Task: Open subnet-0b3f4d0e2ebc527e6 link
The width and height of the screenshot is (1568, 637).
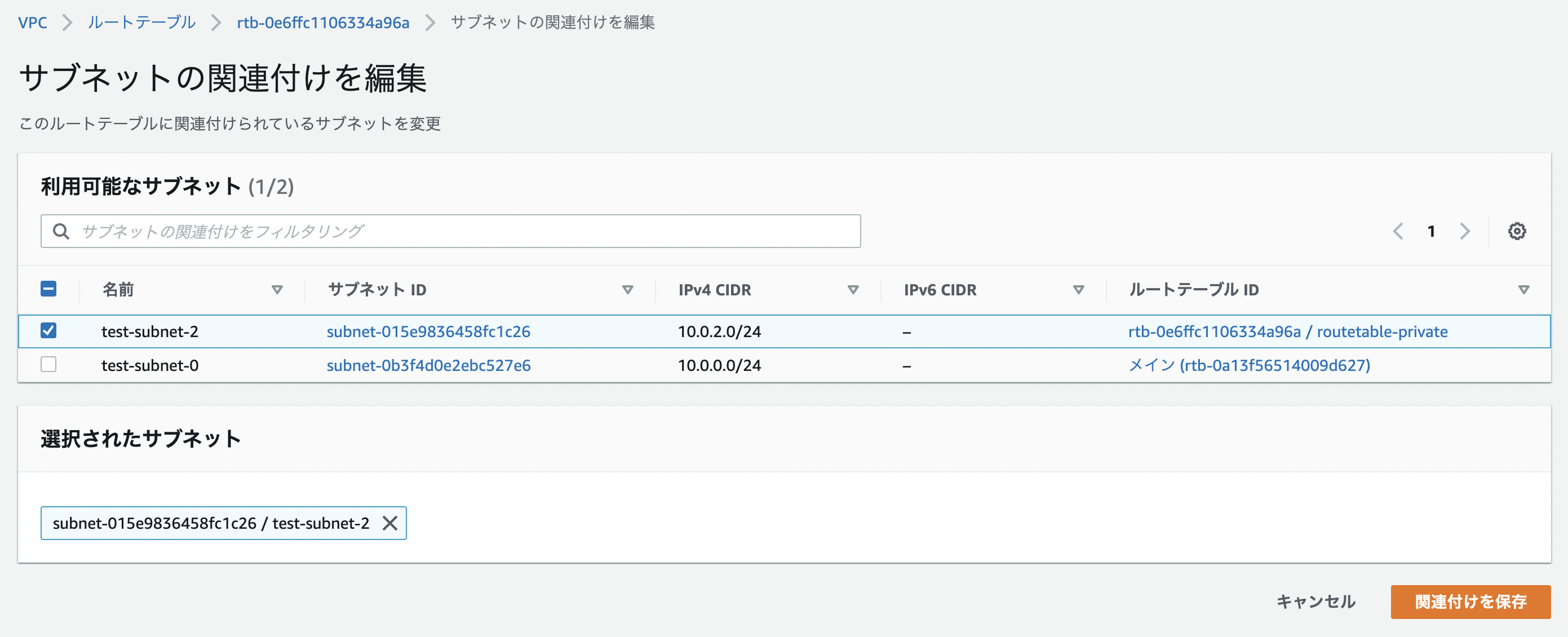Action: pyautogui.click(x=428, y=365)
